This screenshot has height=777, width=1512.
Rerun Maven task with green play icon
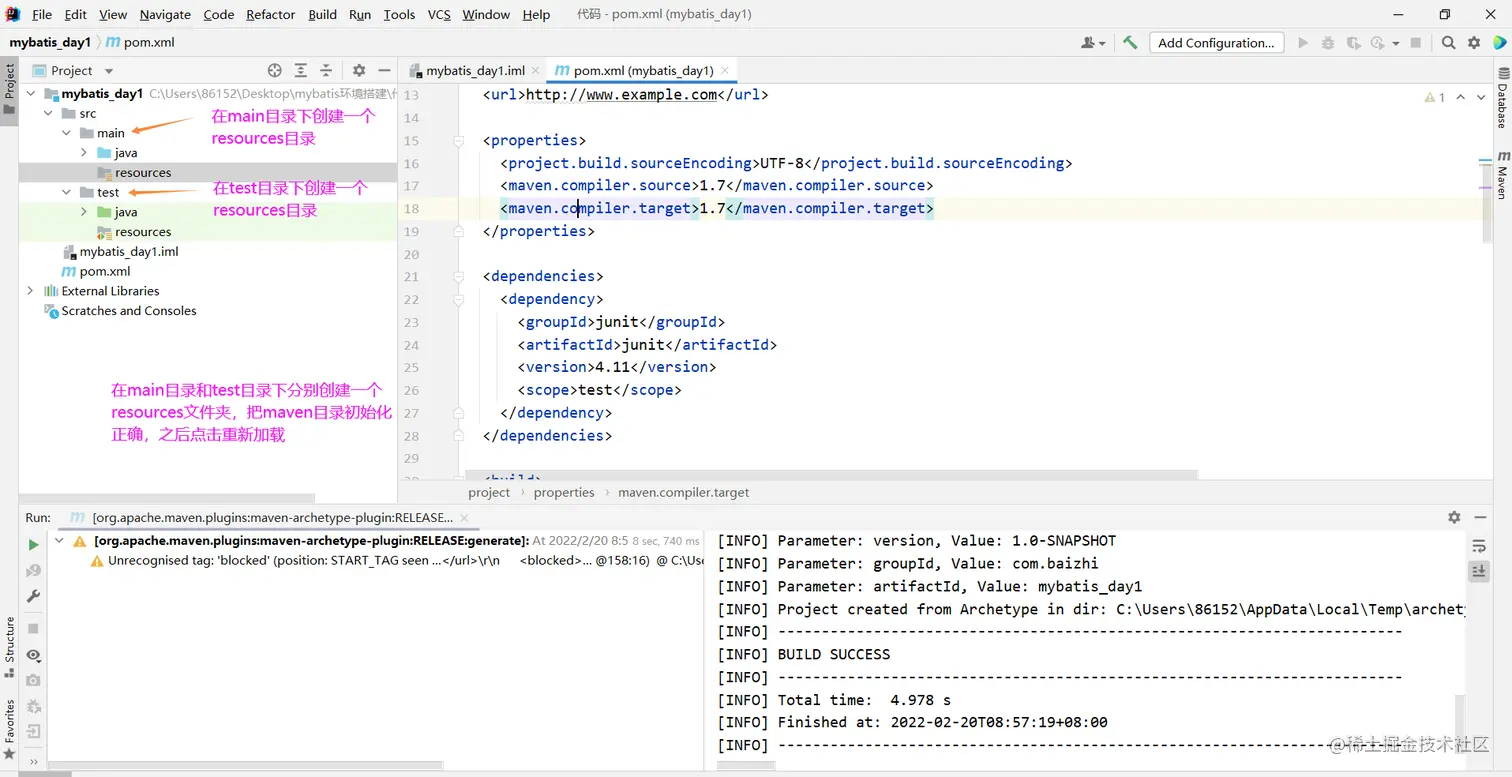(33, 545)
